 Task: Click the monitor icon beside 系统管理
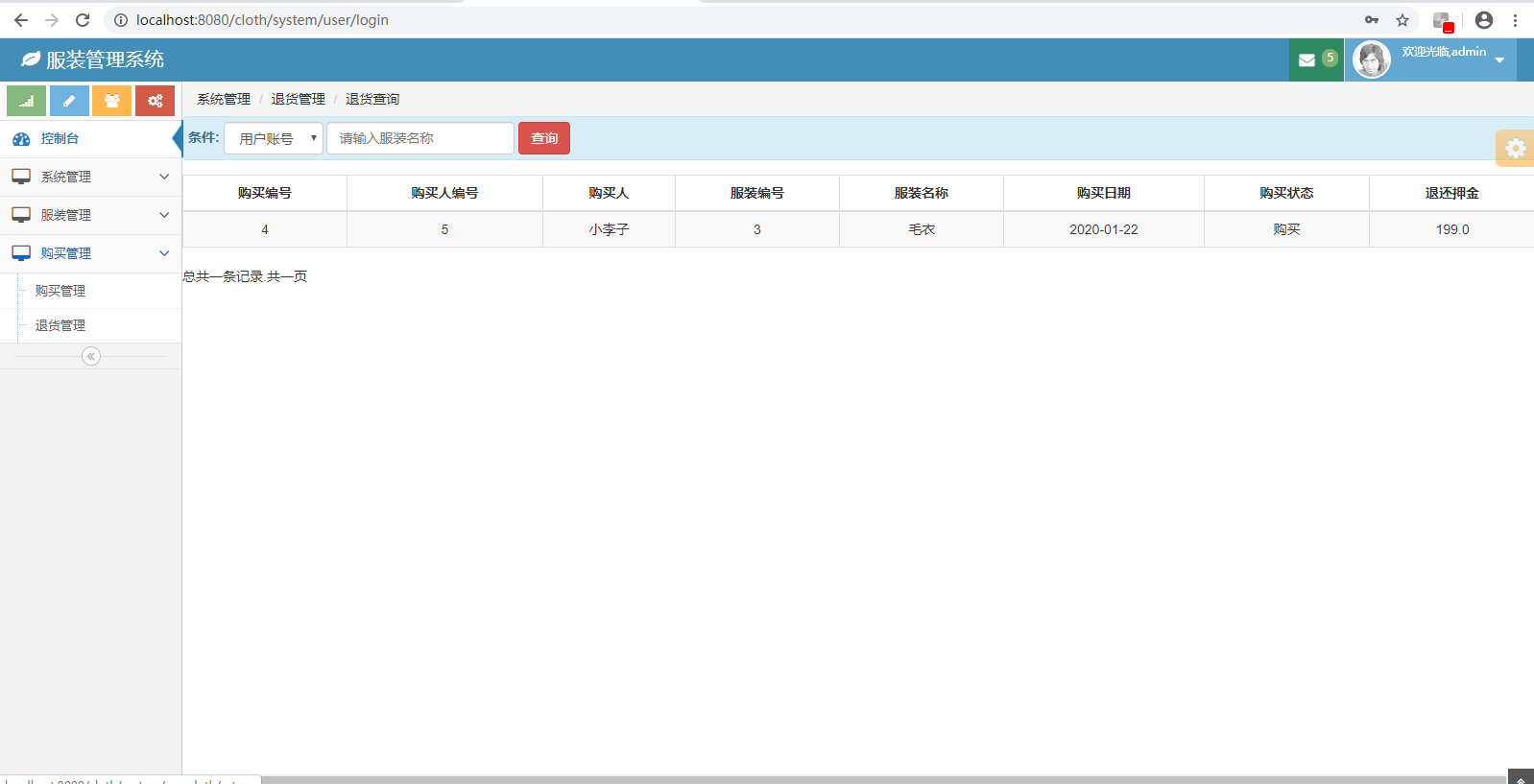point(21,177)
